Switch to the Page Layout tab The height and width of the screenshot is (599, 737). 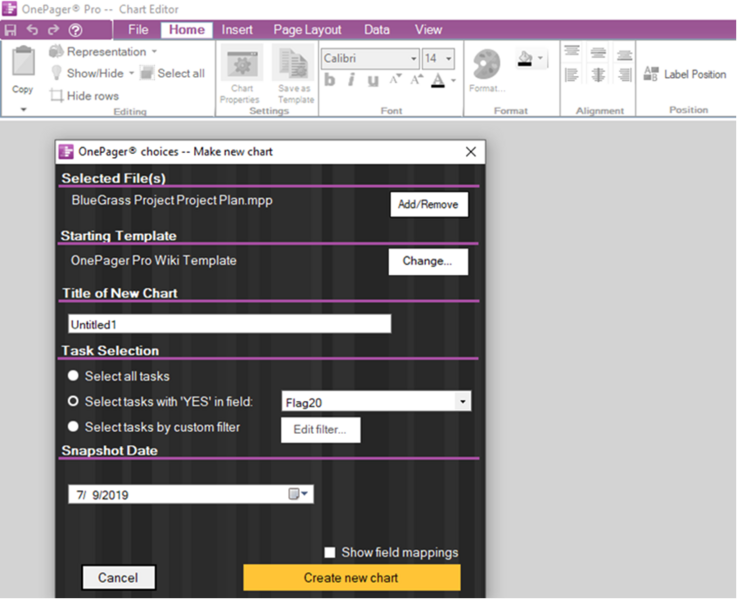coord(307,30)
